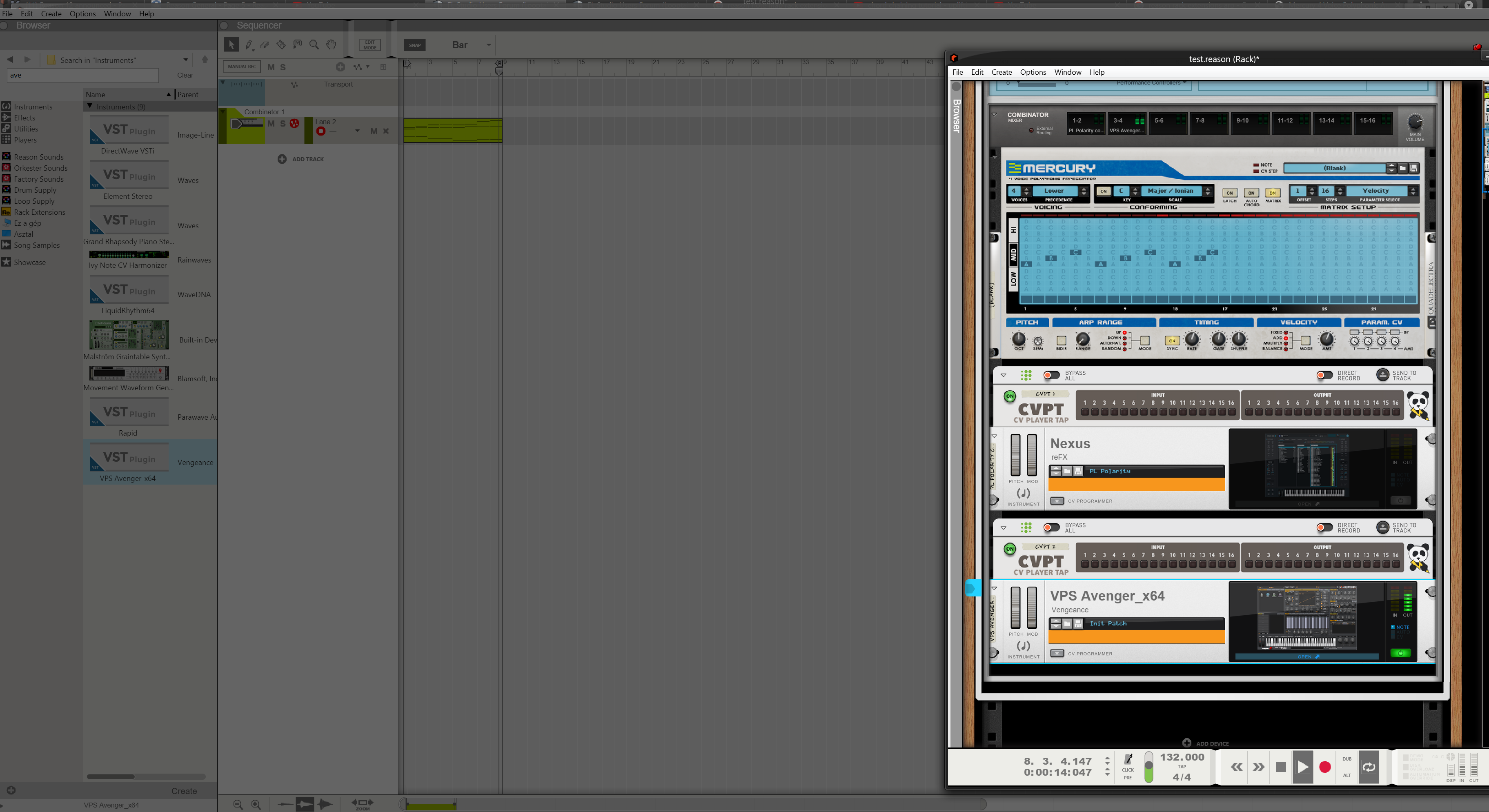Collapse the Instruments (9) list group
1489x812 pixels.
(89, 106)
